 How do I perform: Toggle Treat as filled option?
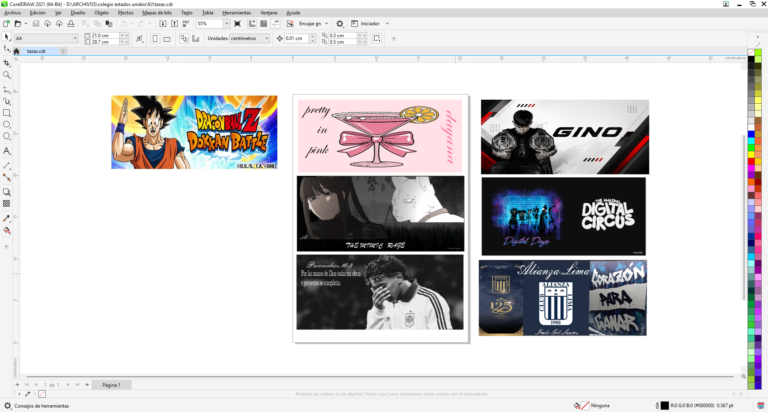click(x=377, y=38)
